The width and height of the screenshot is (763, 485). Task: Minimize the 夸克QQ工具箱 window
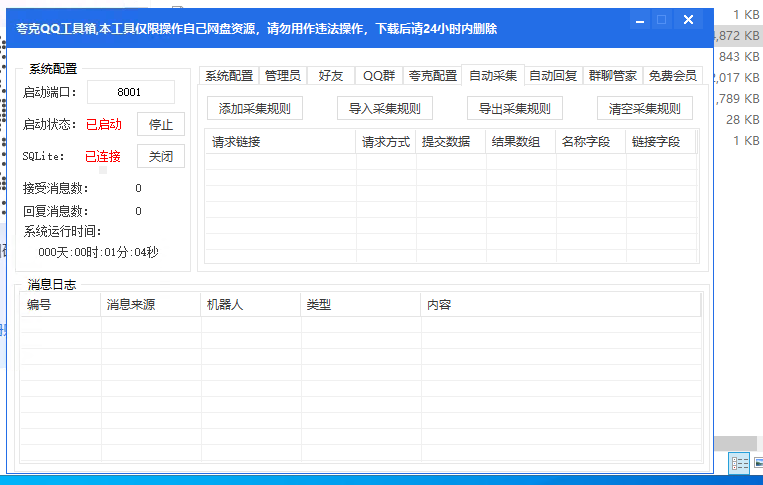(x=635, y=20)
